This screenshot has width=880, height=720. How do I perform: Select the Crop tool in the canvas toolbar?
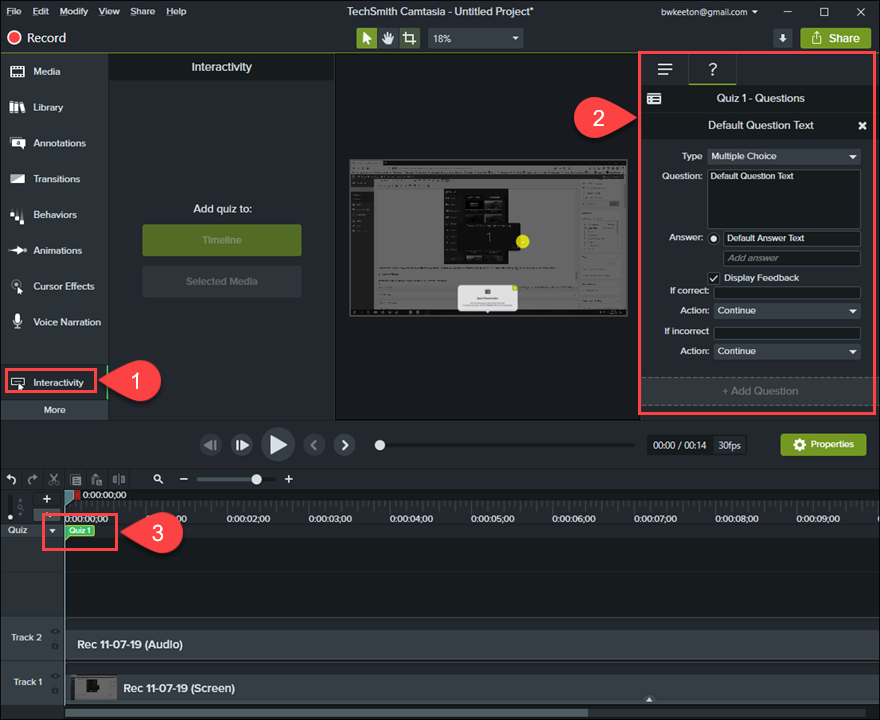410,37
